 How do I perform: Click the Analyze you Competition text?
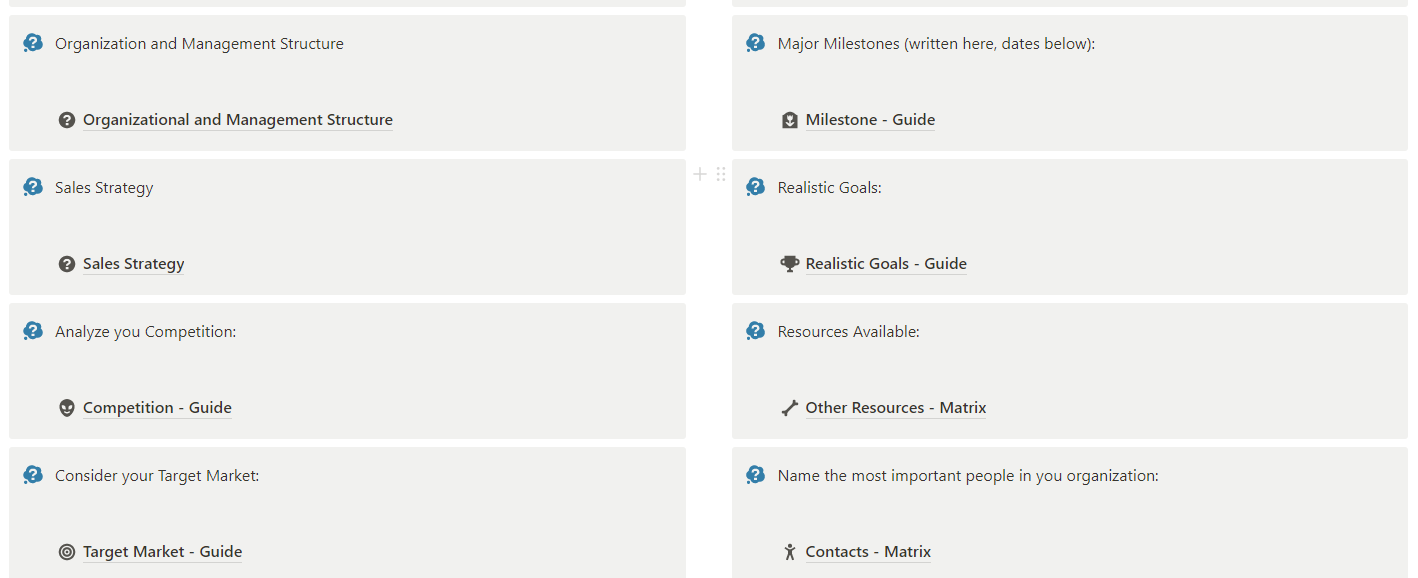tap(146, 332)
